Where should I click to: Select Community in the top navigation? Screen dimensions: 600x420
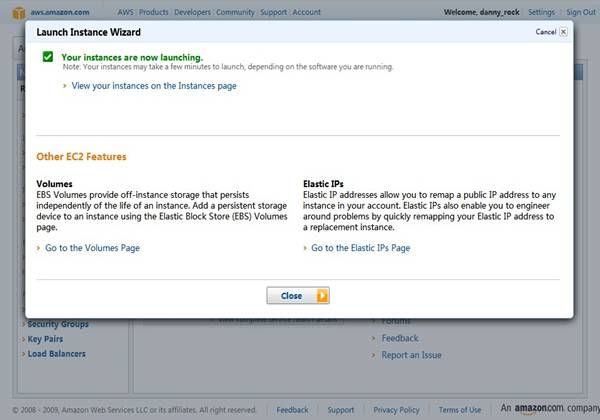click(236, 13)
